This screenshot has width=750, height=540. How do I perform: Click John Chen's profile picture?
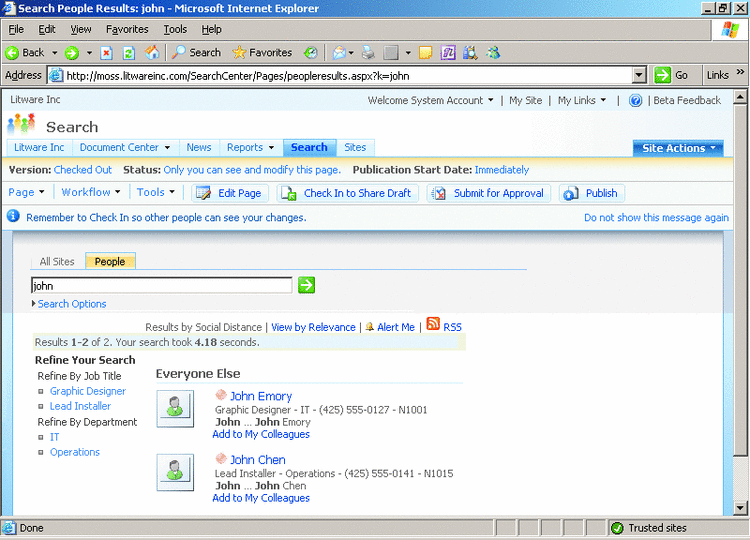click(175, 473)
